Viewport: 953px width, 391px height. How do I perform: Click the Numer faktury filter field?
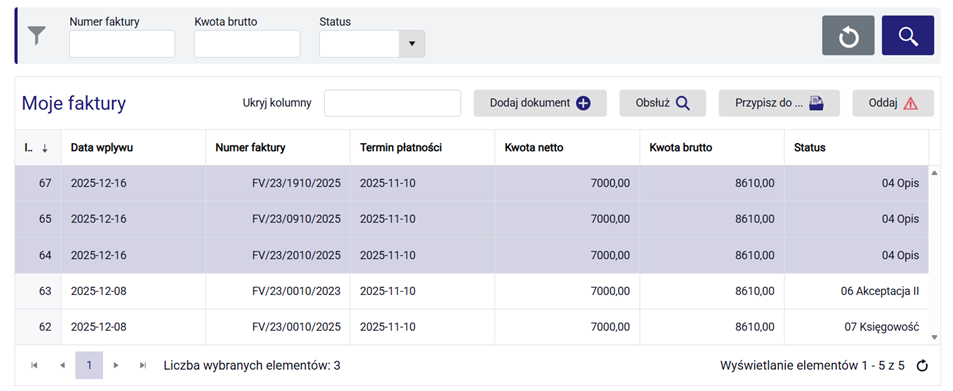122,44
